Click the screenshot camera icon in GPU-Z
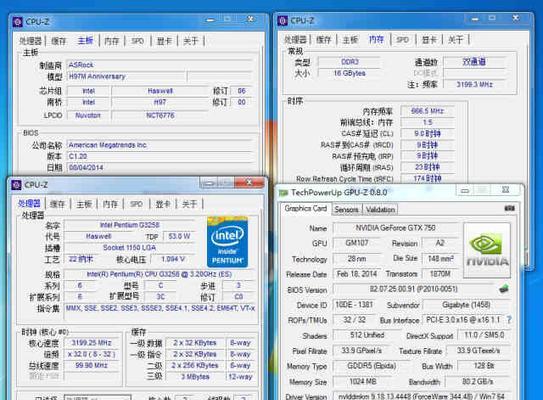 click(x=509, y=208)
